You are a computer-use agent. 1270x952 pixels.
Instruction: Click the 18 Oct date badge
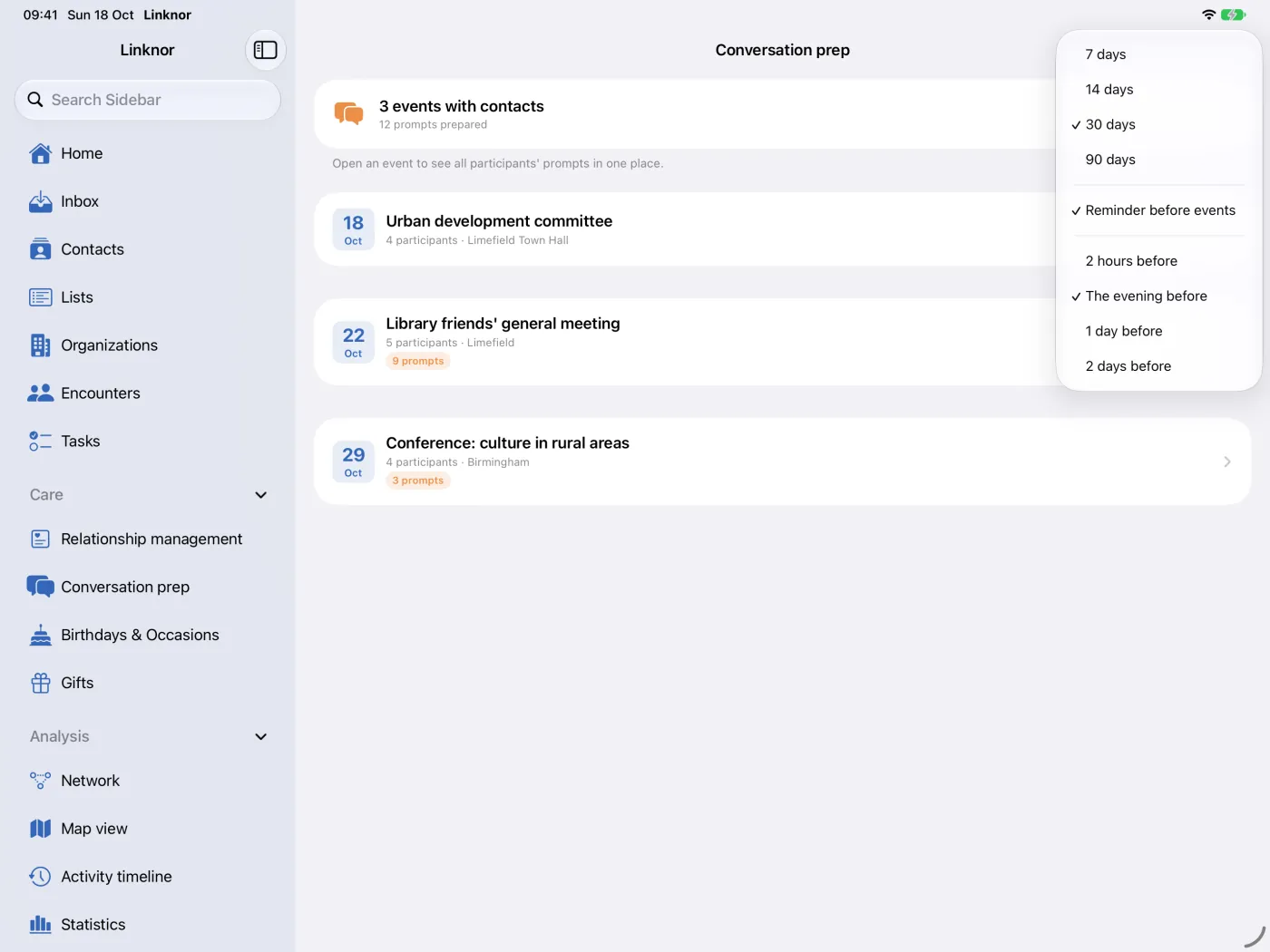coord(353,229)
